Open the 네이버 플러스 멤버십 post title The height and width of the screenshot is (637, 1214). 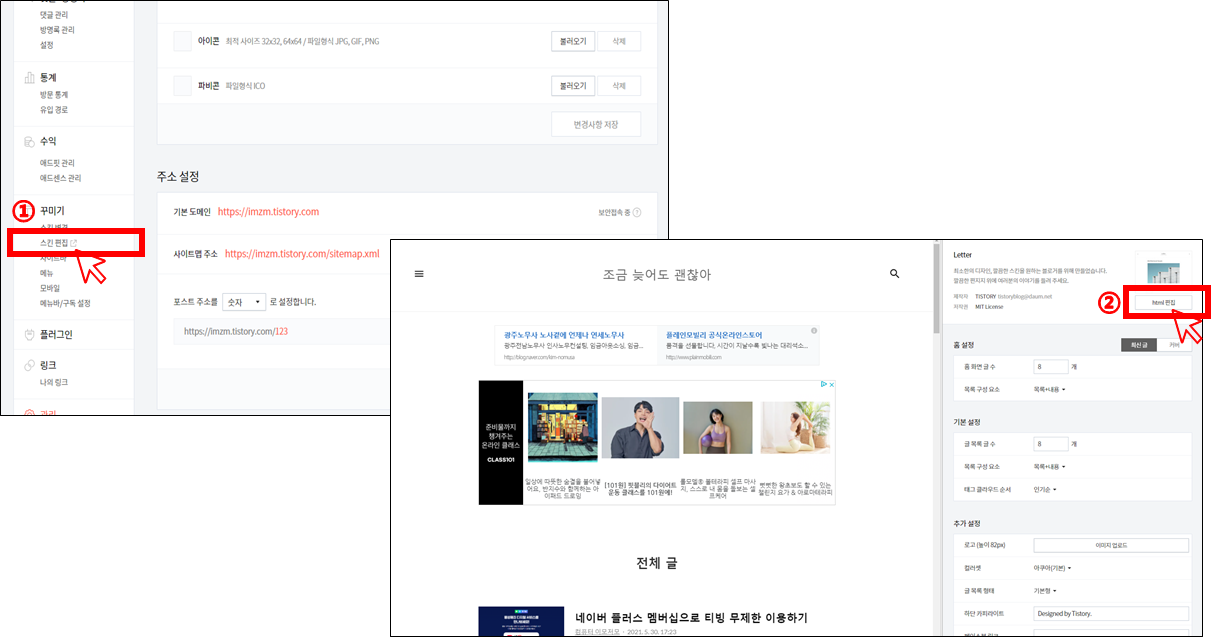pos(691,617)
